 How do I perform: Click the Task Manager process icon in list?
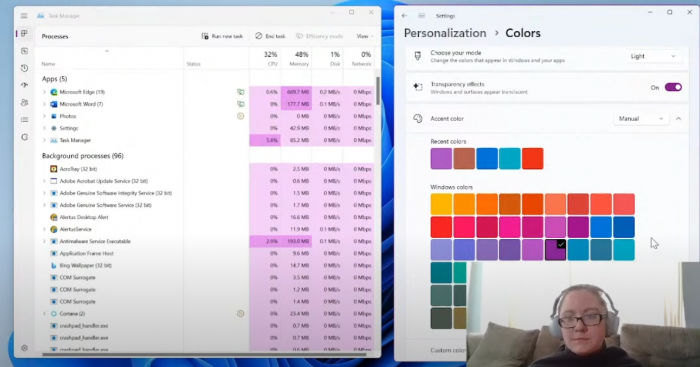click(x=54, y=140)
